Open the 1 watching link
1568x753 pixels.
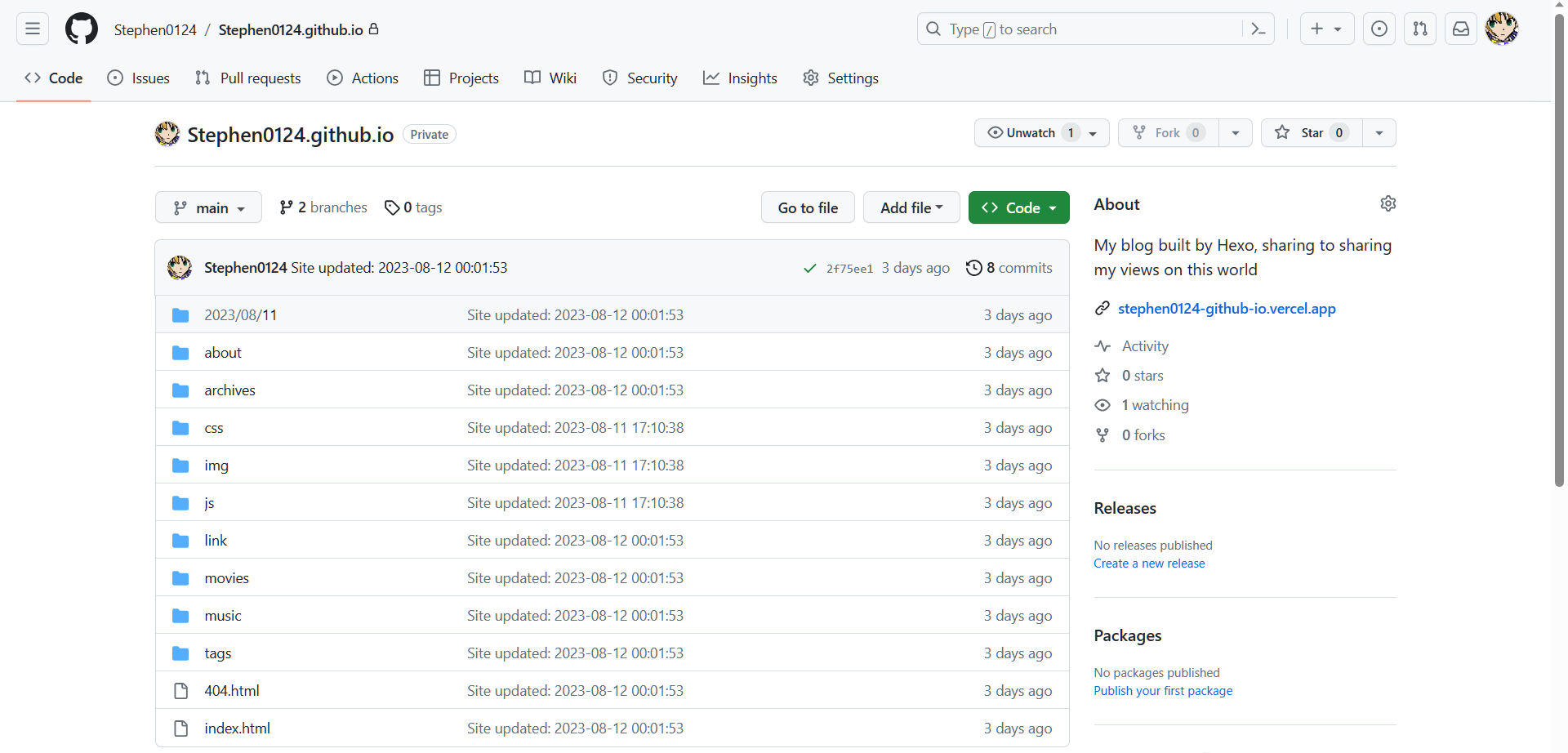click(x=1142, y=405)
